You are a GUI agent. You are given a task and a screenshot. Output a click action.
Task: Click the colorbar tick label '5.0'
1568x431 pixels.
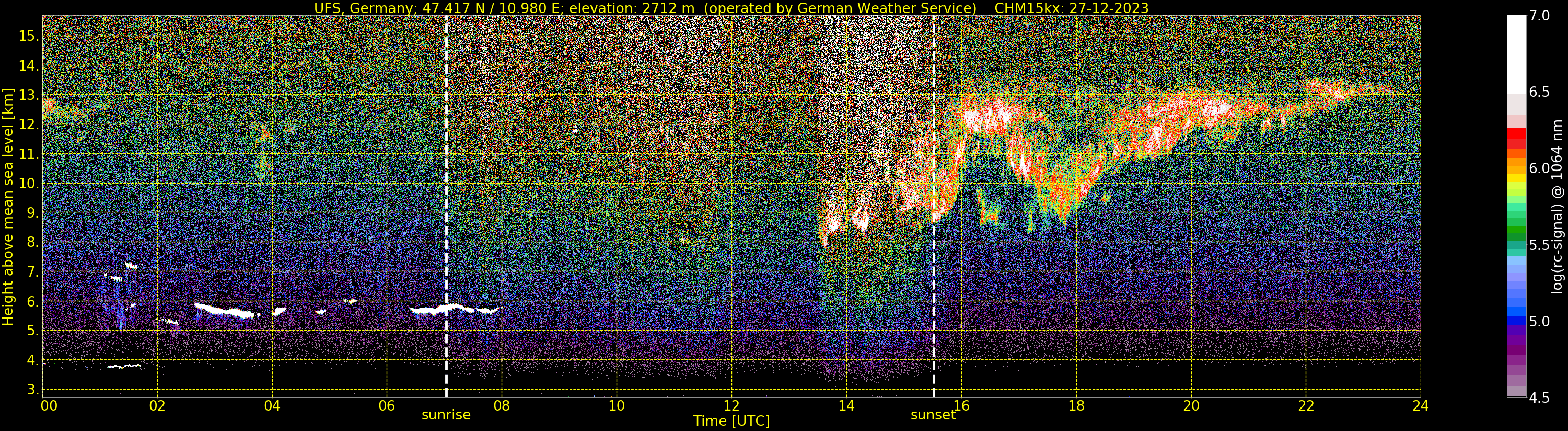1539,321
